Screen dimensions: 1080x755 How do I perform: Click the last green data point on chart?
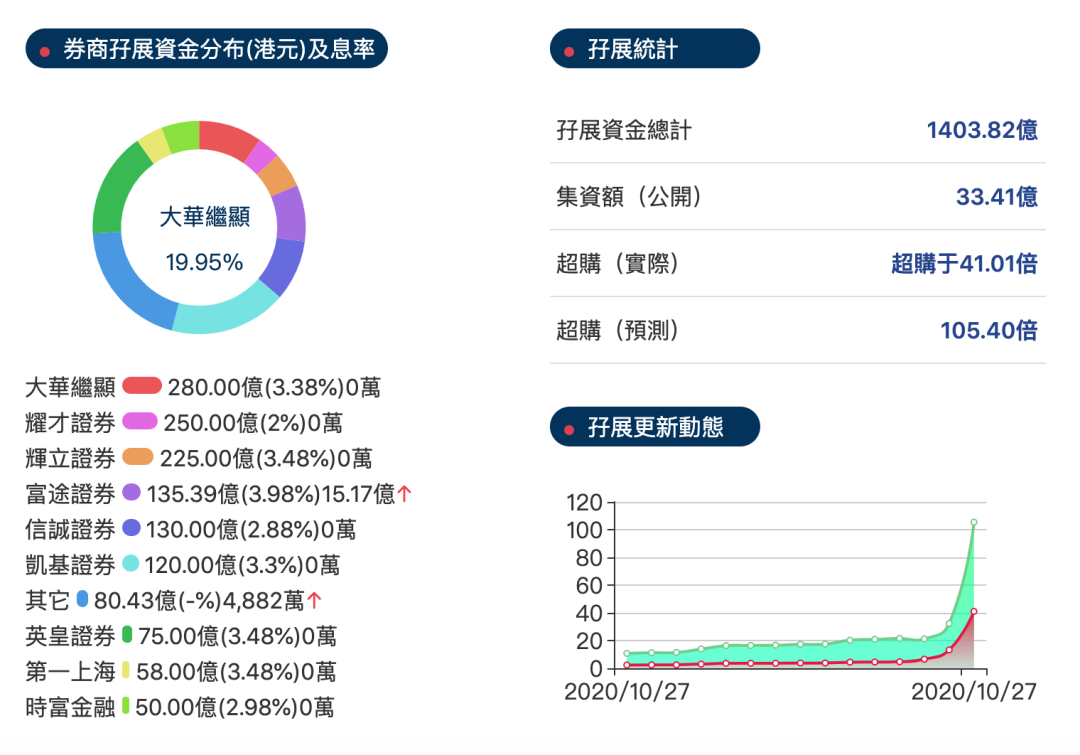pos(973,522)
